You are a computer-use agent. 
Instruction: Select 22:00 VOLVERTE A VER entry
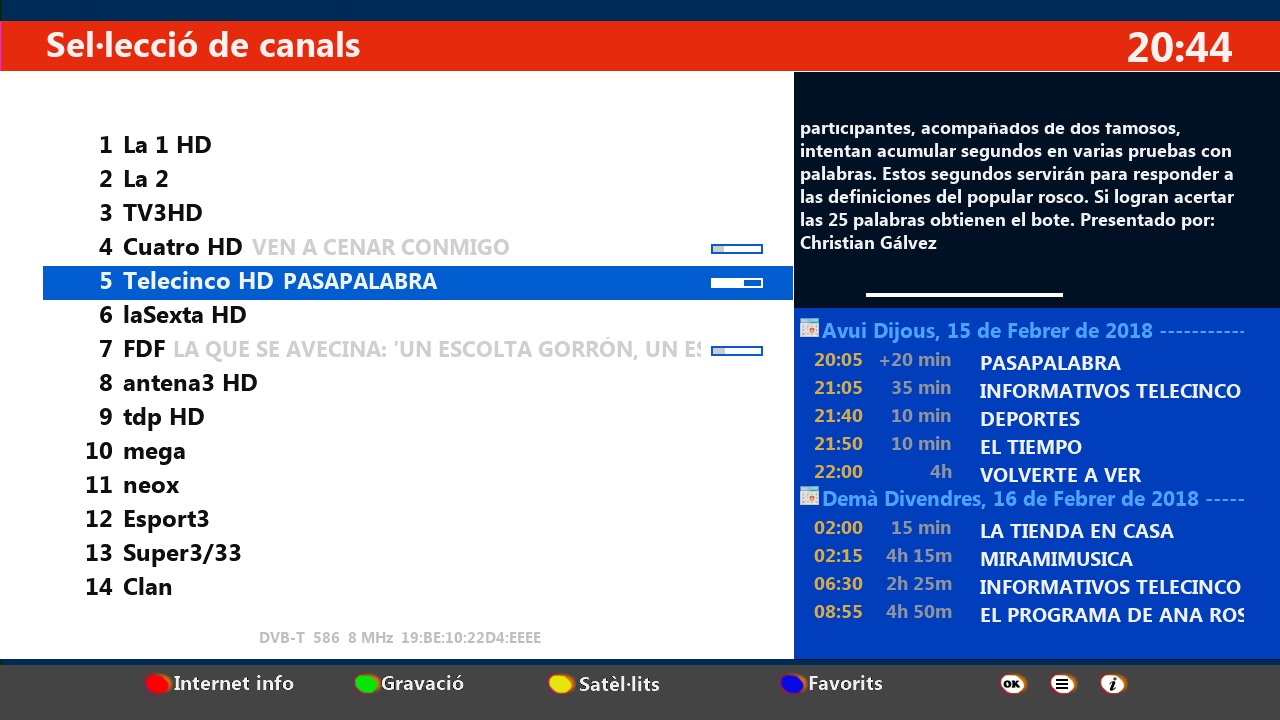point(1022,474)
